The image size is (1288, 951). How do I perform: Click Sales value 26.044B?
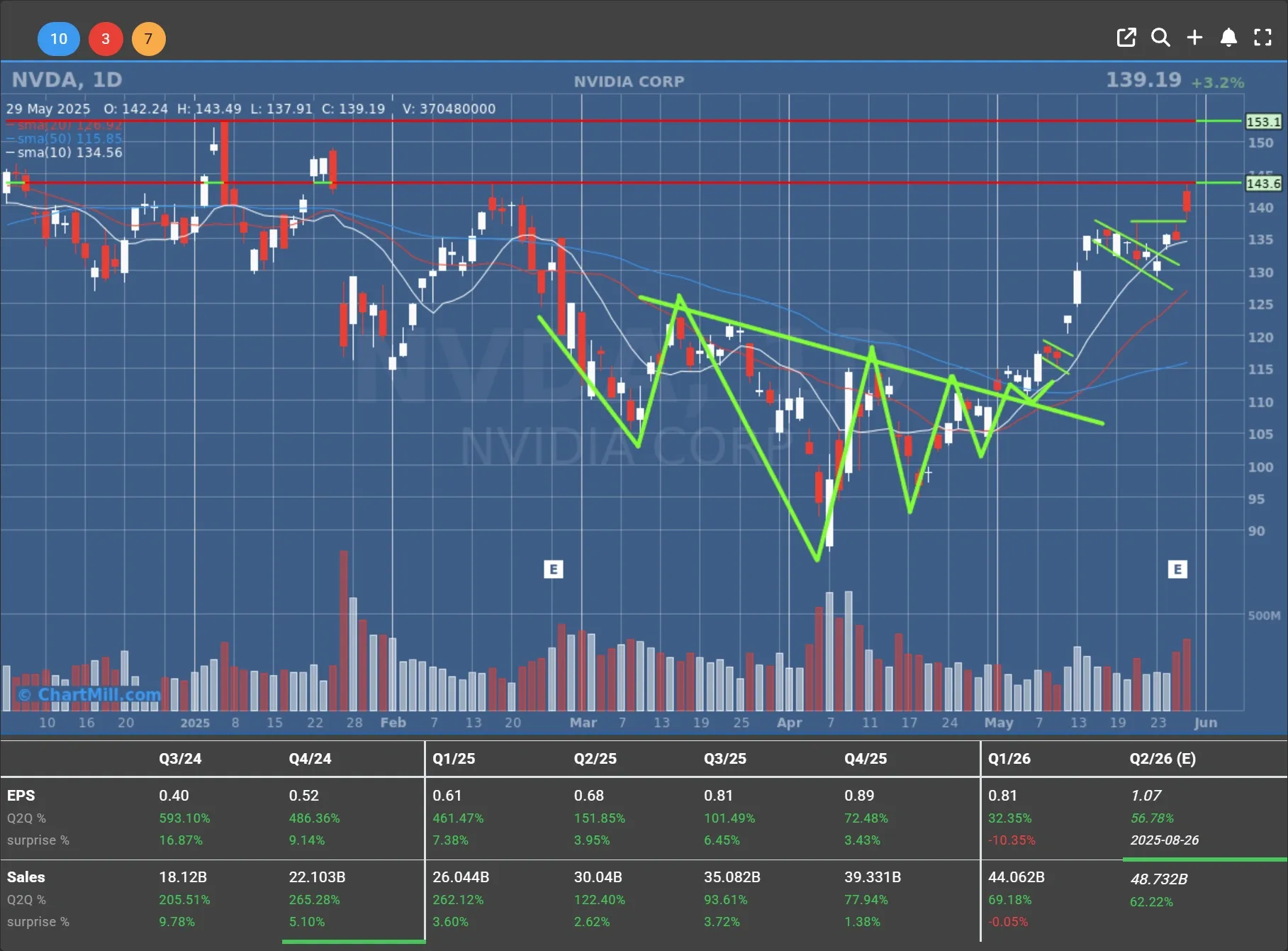(461, 877)
